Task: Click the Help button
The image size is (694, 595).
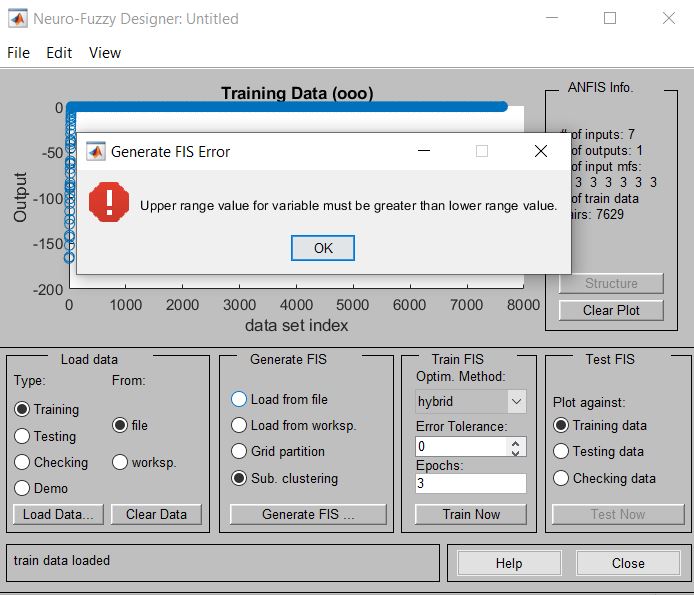Action: [509, 563]
